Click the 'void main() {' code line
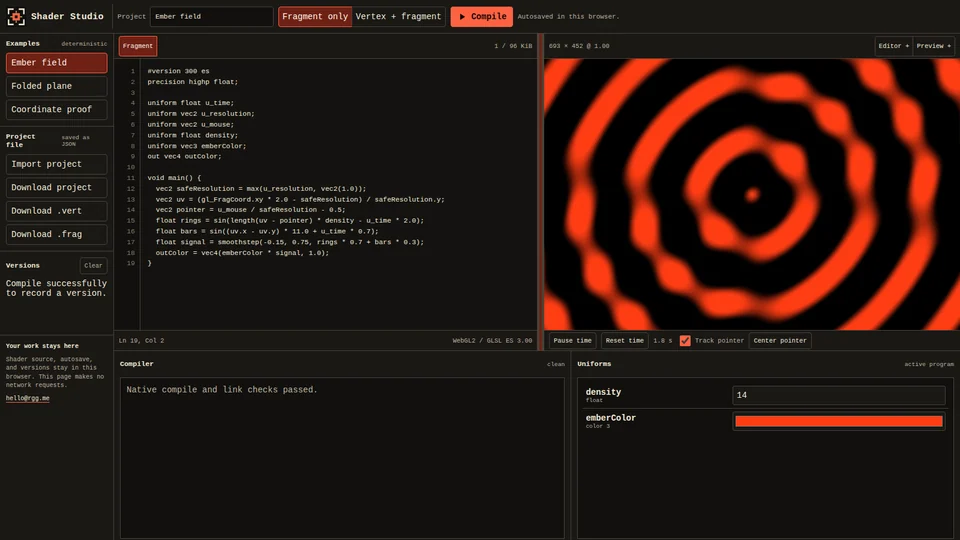Viewport: 960px width, 540px height. coord(174,178)
